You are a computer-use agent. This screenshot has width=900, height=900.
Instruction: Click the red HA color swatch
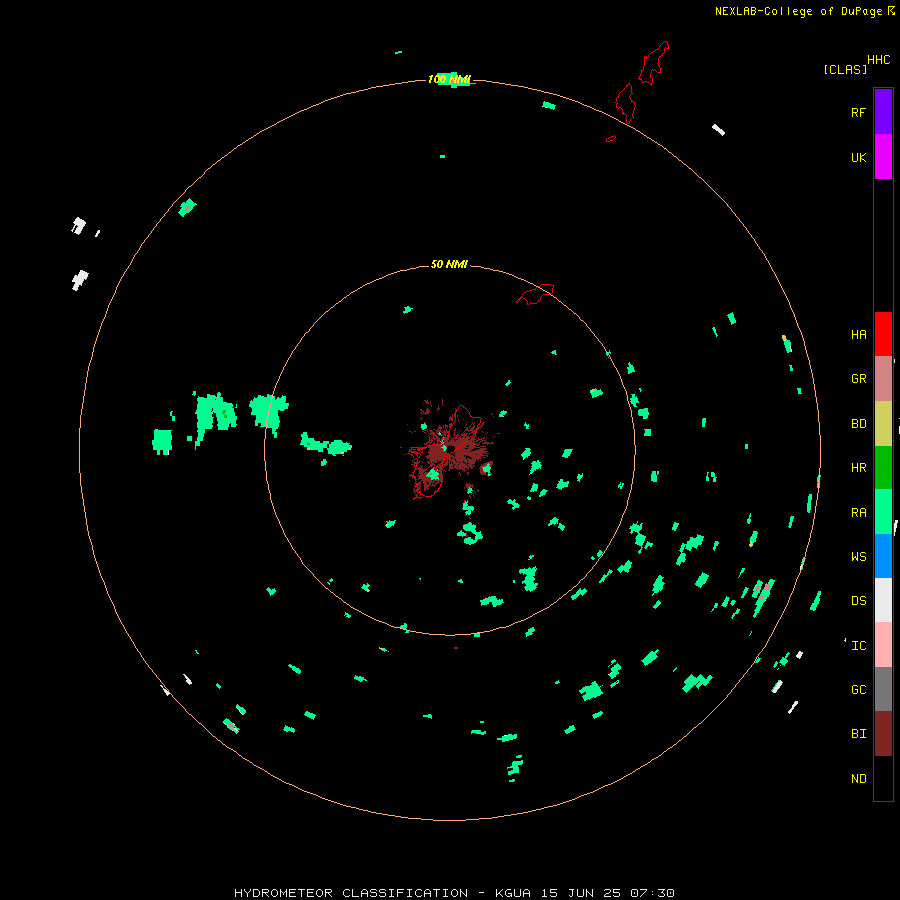[883, 334]
